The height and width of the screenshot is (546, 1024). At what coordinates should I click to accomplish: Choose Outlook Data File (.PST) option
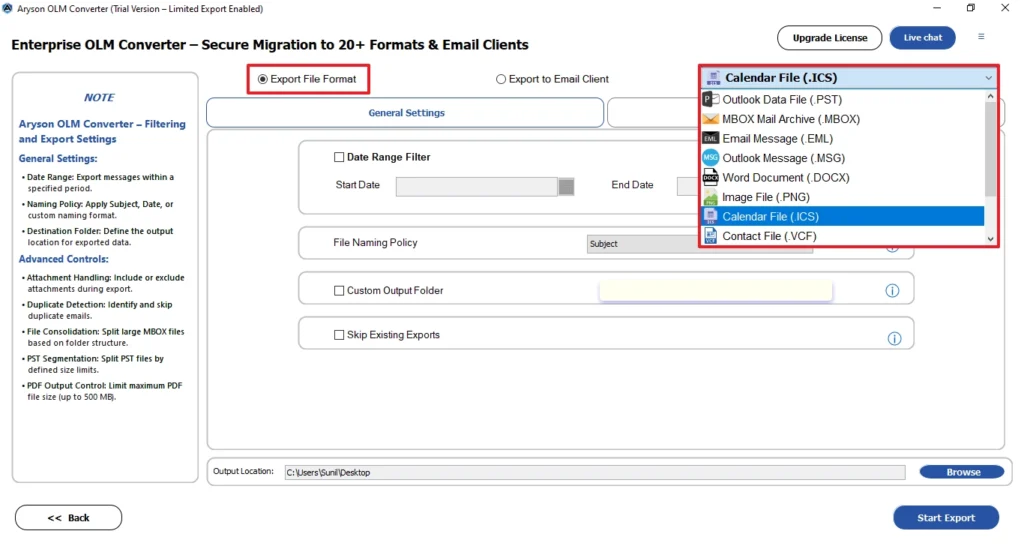pos(842,99)
